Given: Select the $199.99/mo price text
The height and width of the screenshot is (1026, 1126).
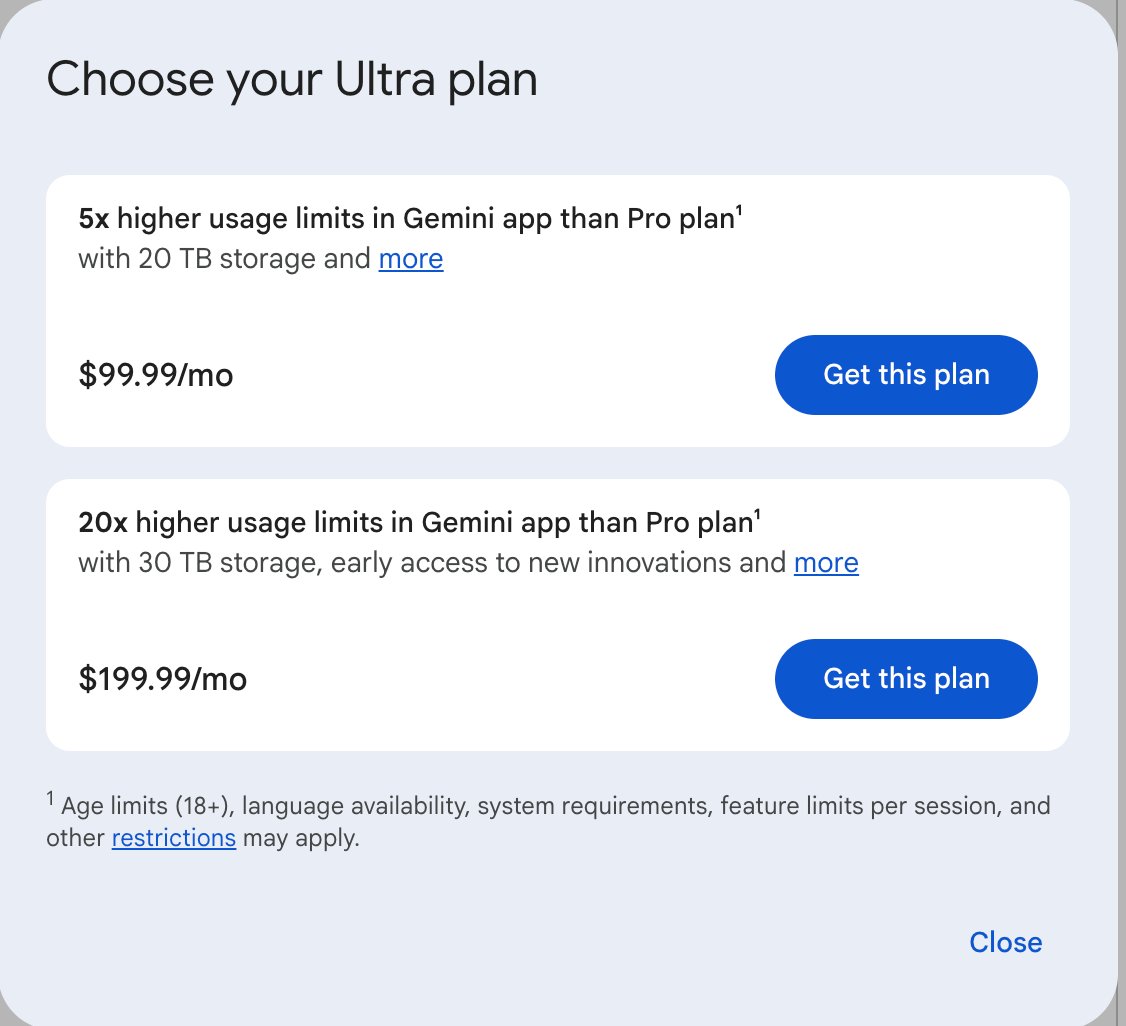Looking at the screenshot, I should [x=163, y=678].
